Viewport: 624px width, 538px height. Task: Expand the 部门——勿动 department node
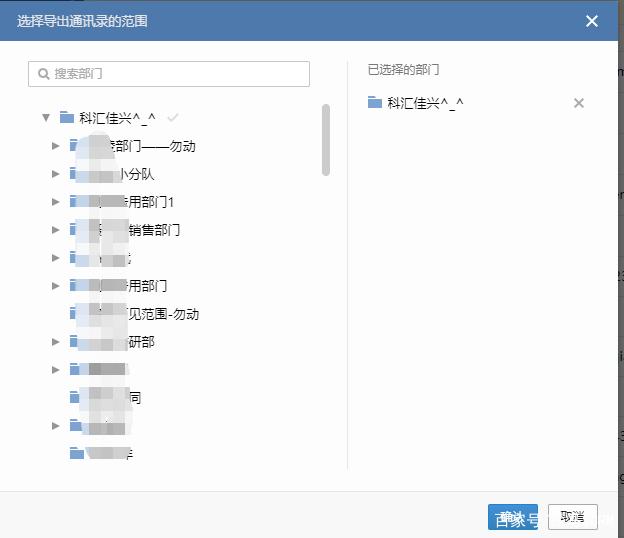pos(56,146)
